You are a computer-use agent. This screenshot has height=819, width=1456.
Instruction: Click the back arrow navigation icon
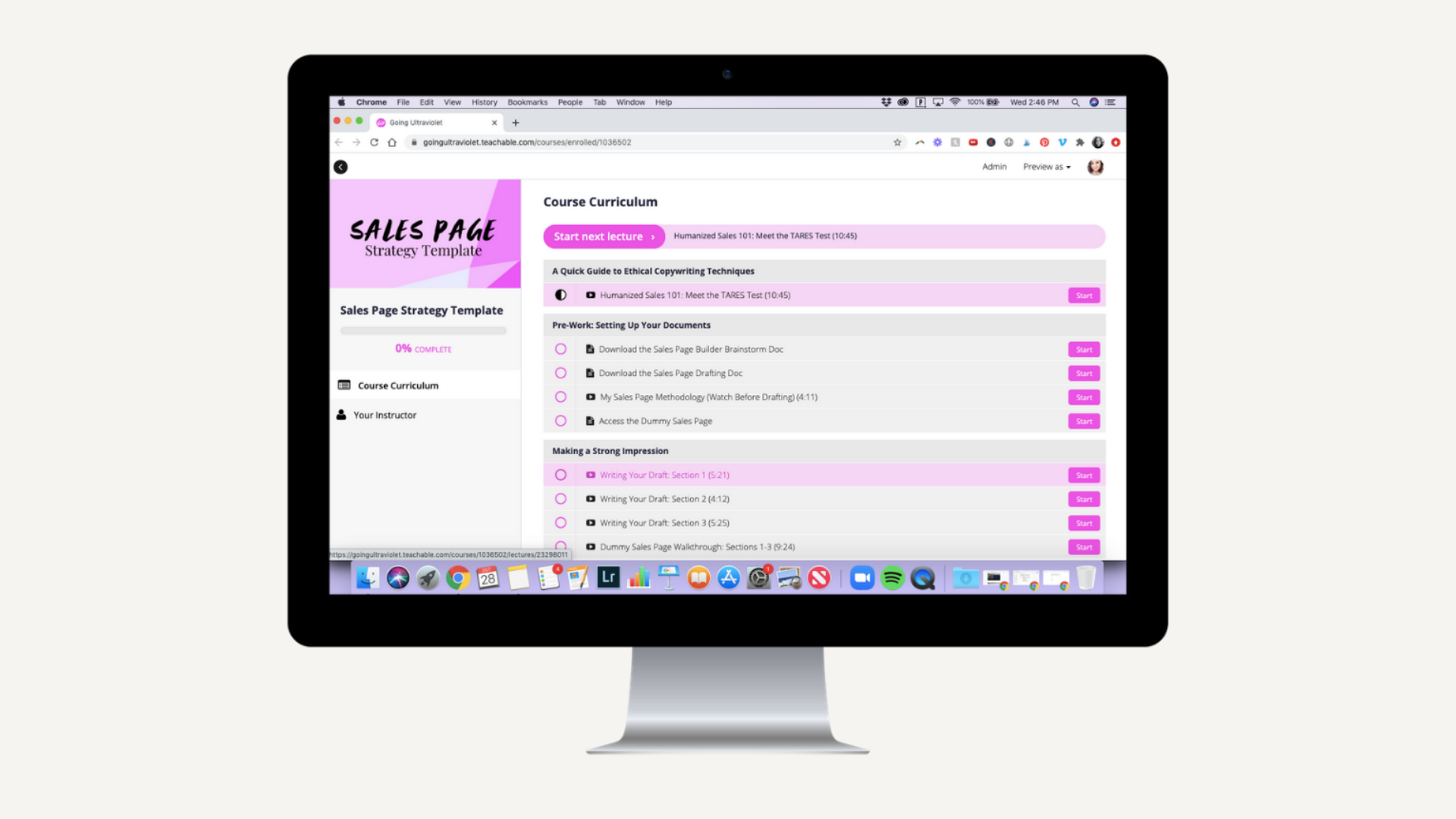pos(341,166)
